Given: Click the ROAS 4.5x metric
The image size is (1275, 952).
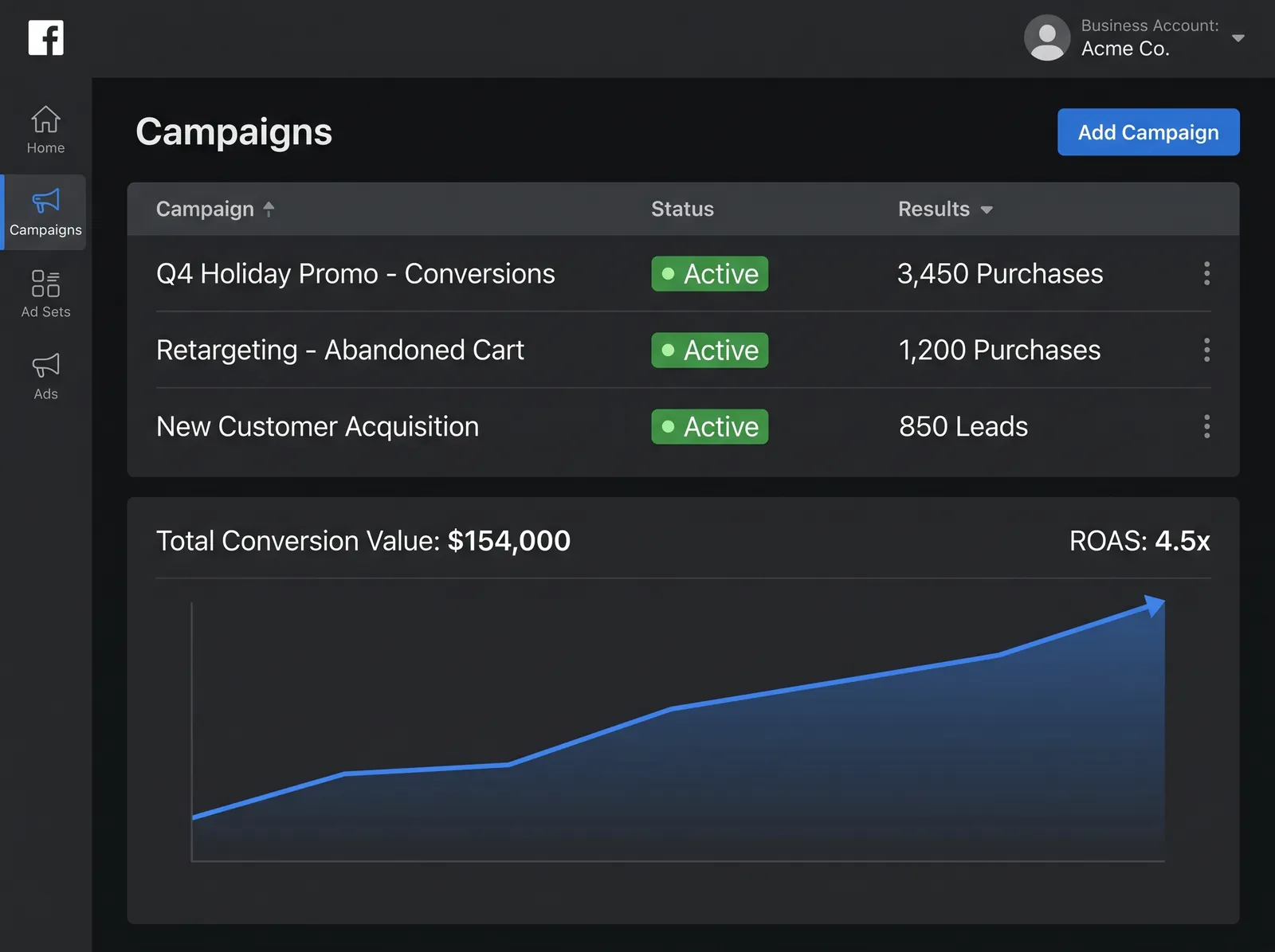Looking at the screenshot, I should click(x=1140, y=541).
